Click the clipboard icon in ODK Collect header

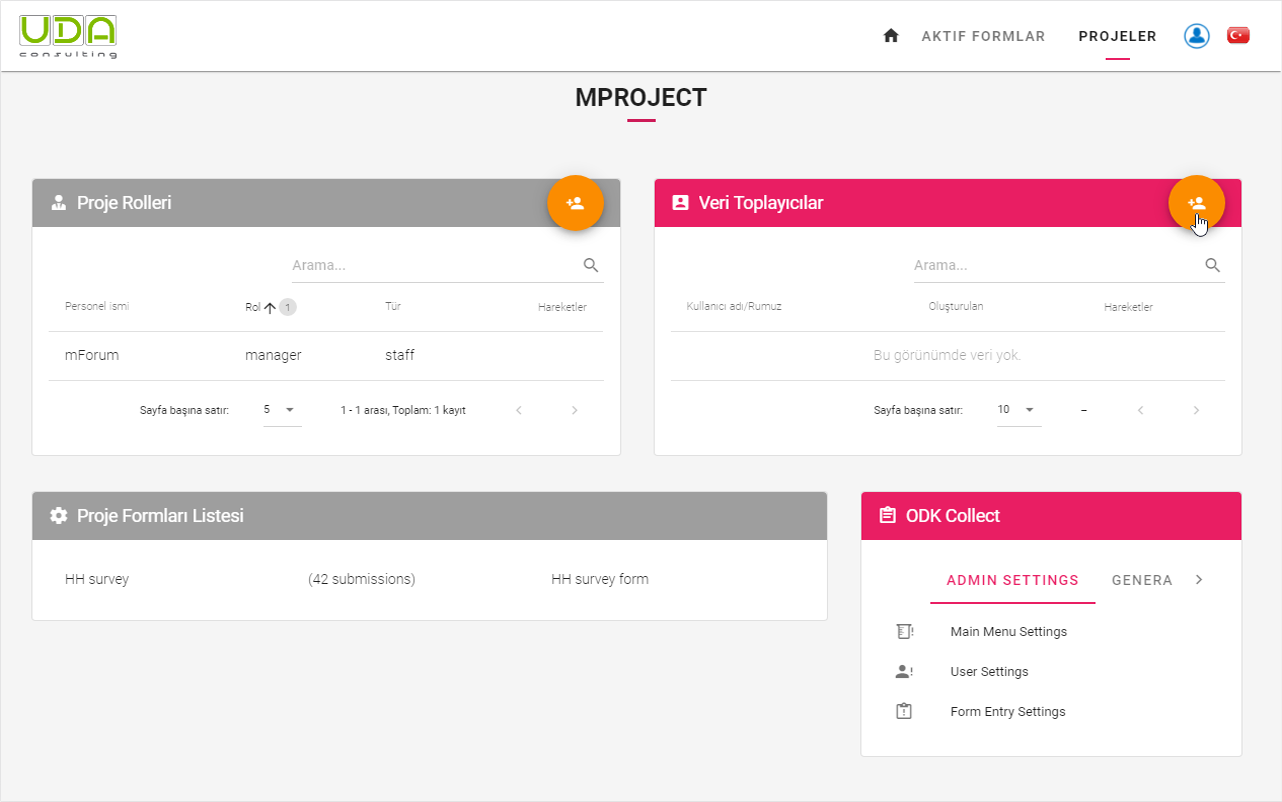(x=887, y=516)
